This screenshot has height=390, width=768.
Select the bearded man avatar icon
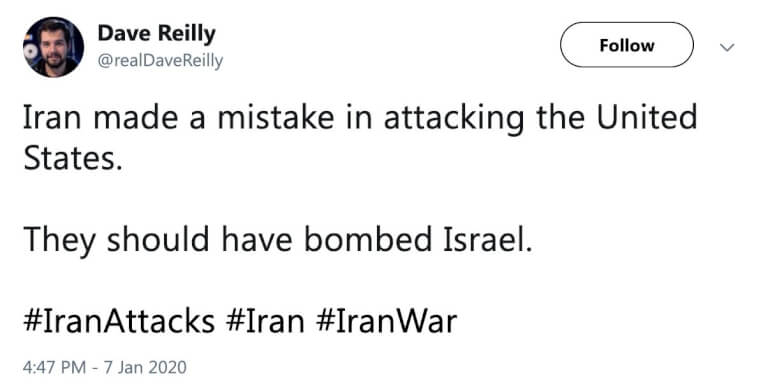coord(53,47)
